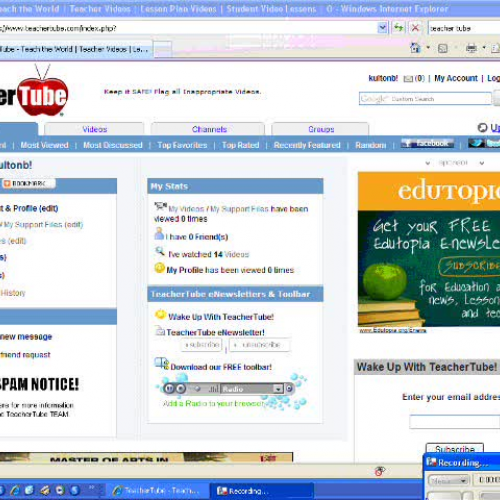Click the printer icon in toolbar
The image size is (500, 500).
[x=471, y=48]
